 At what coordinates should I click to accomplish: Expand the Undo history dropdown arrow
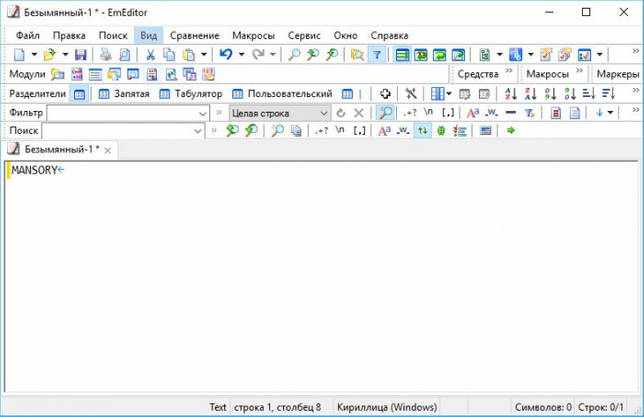tap(242, 54)
